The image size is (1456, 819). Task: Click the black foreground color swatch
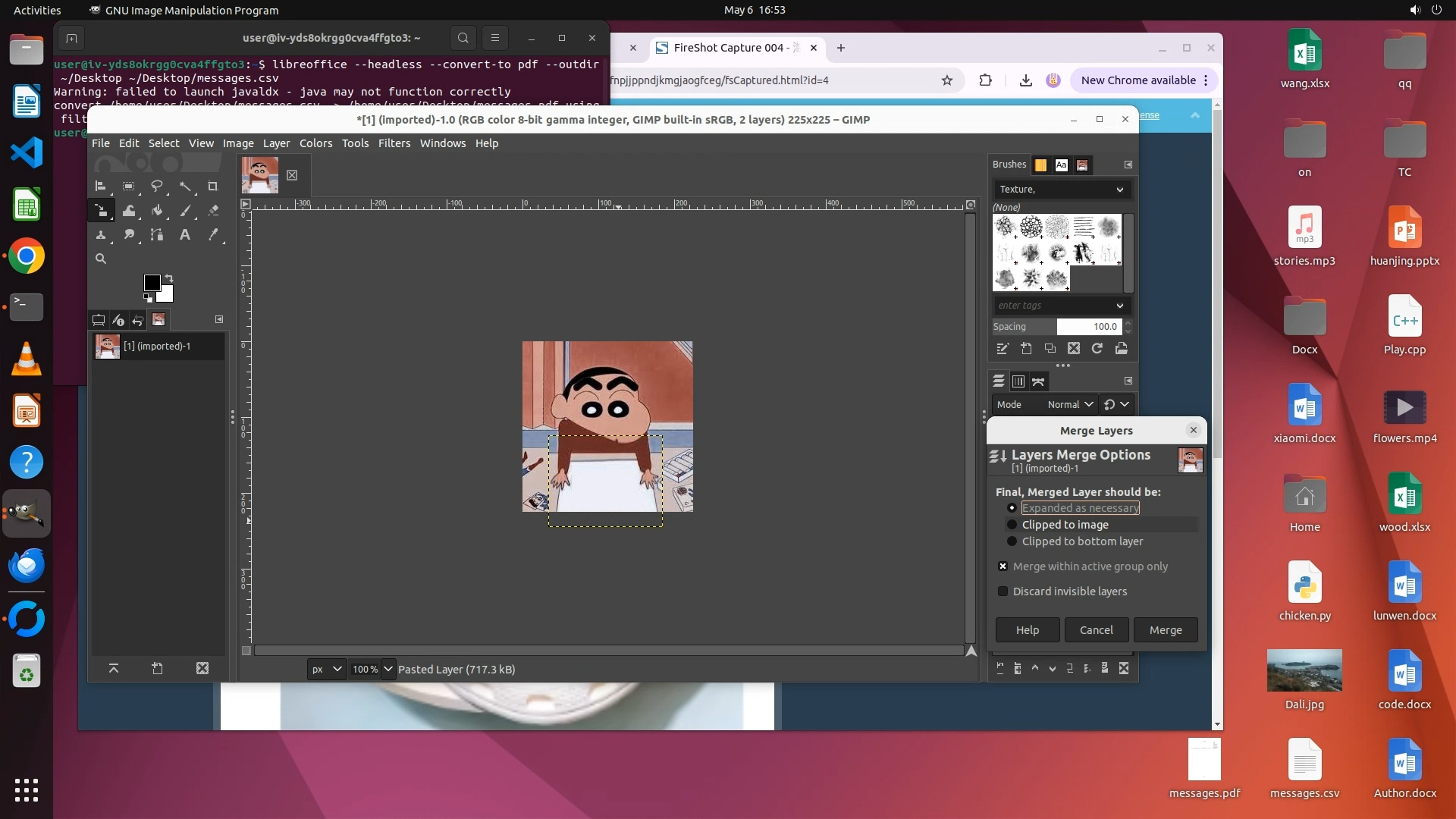click(151, 282)
